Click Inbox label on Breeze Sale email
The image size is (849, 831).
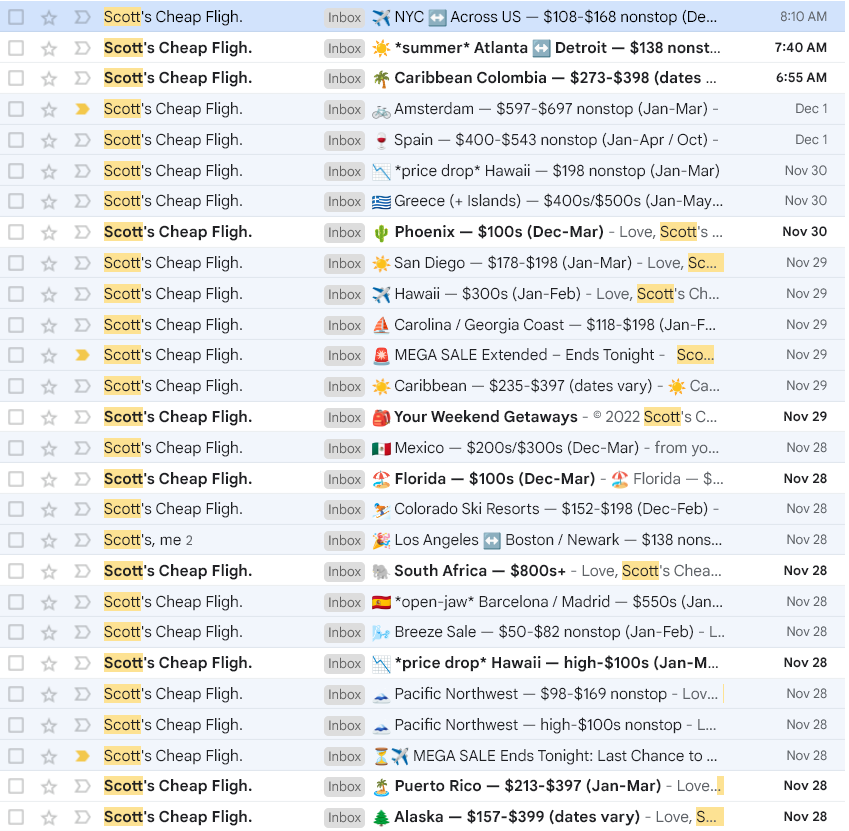click(x=344, y=632)
